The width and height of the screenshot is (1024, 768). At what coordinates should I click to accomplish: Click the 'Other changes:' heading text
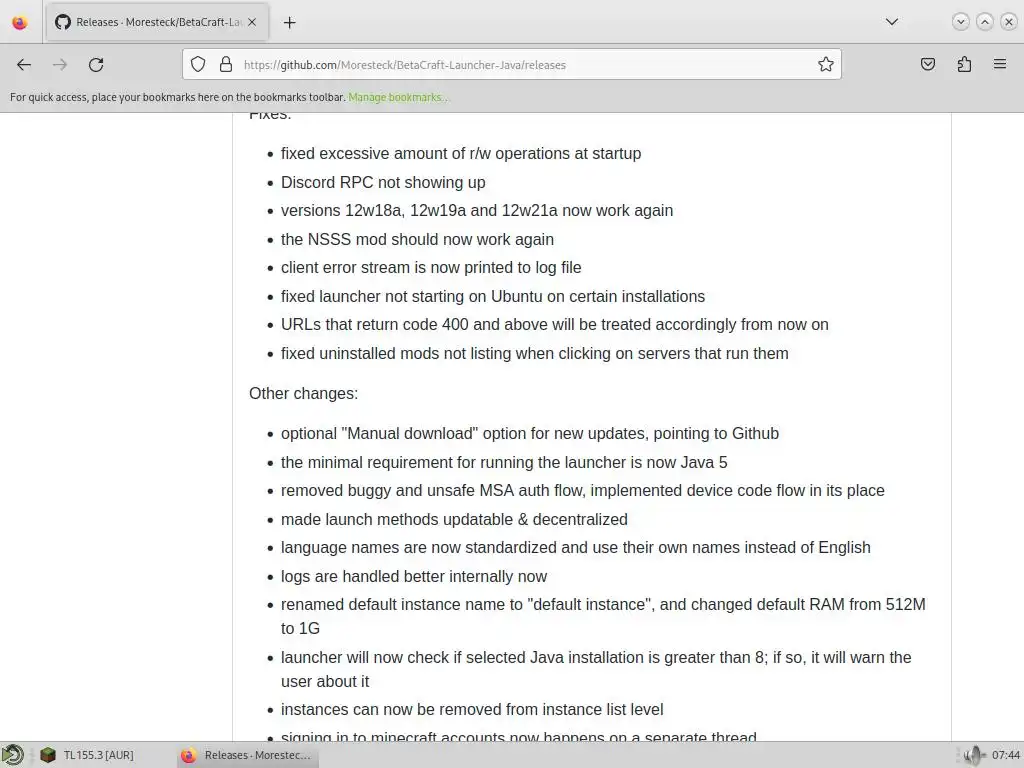click(304, 393)
